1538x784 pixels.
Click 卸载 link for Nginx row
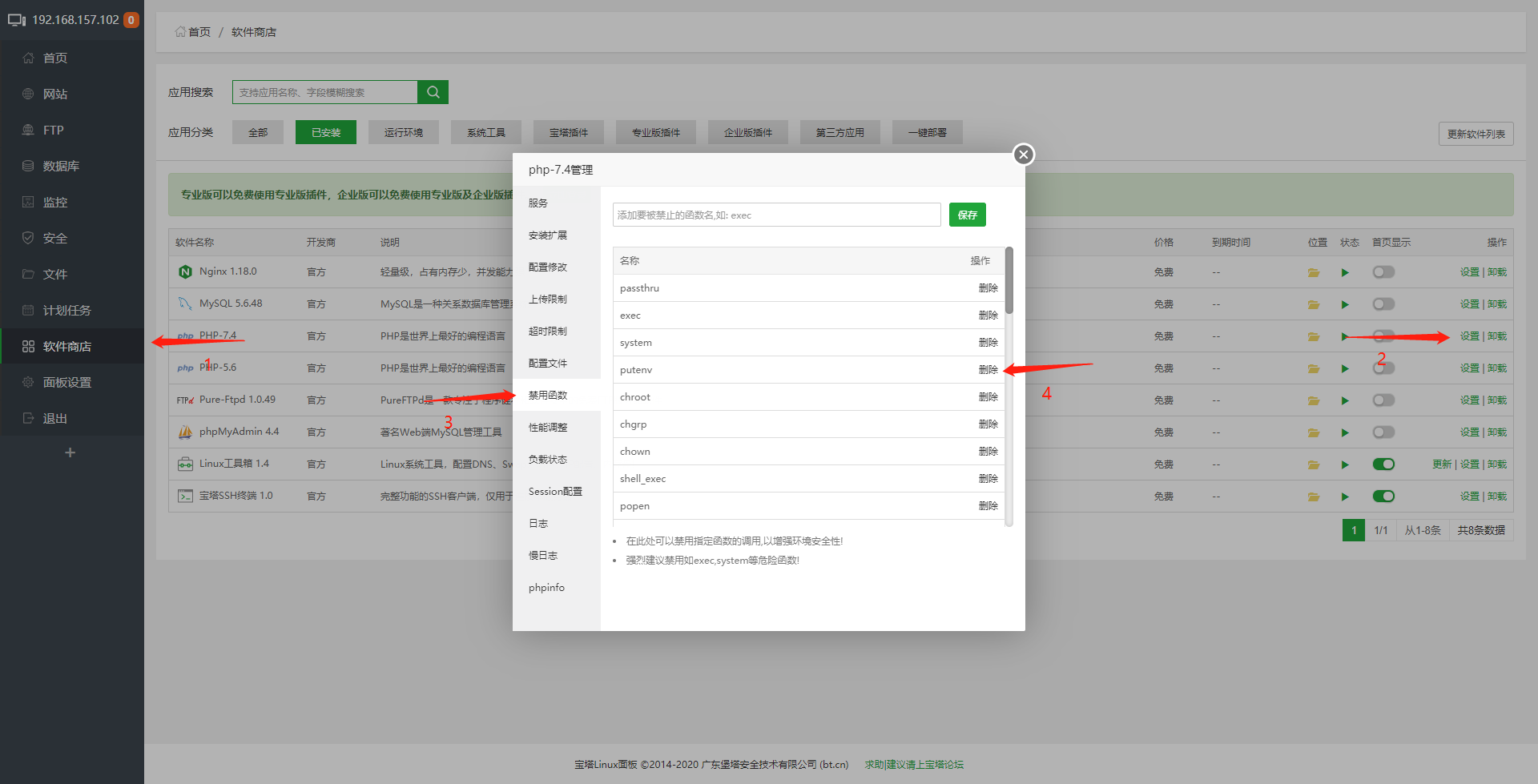pos(1497,272)
